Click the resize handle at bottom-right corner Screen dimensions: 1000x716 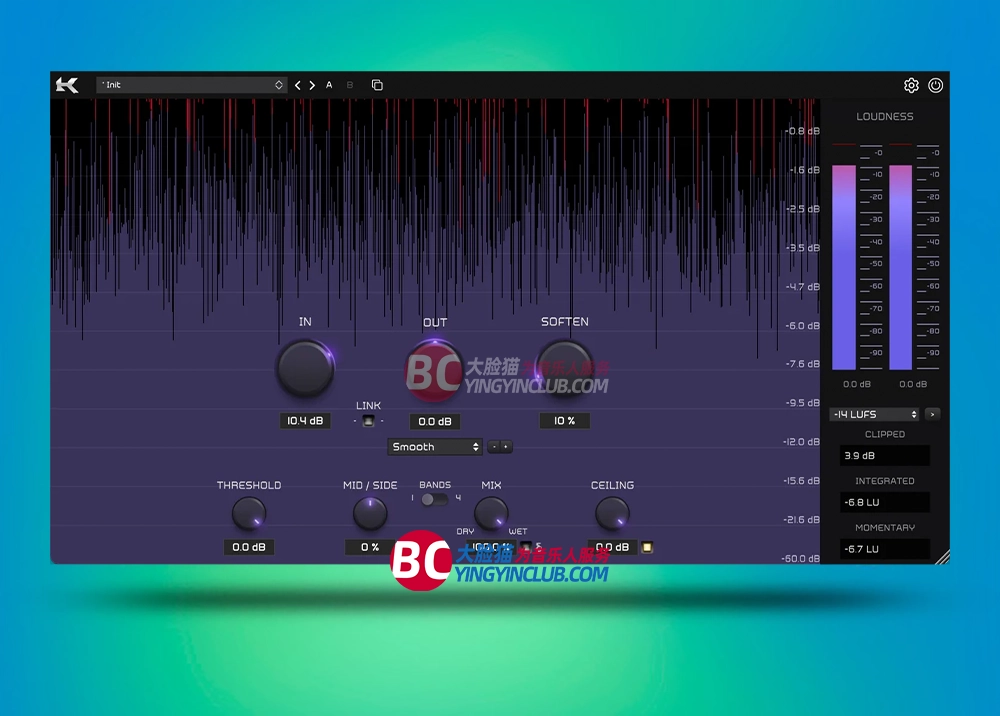click(941, 556)
